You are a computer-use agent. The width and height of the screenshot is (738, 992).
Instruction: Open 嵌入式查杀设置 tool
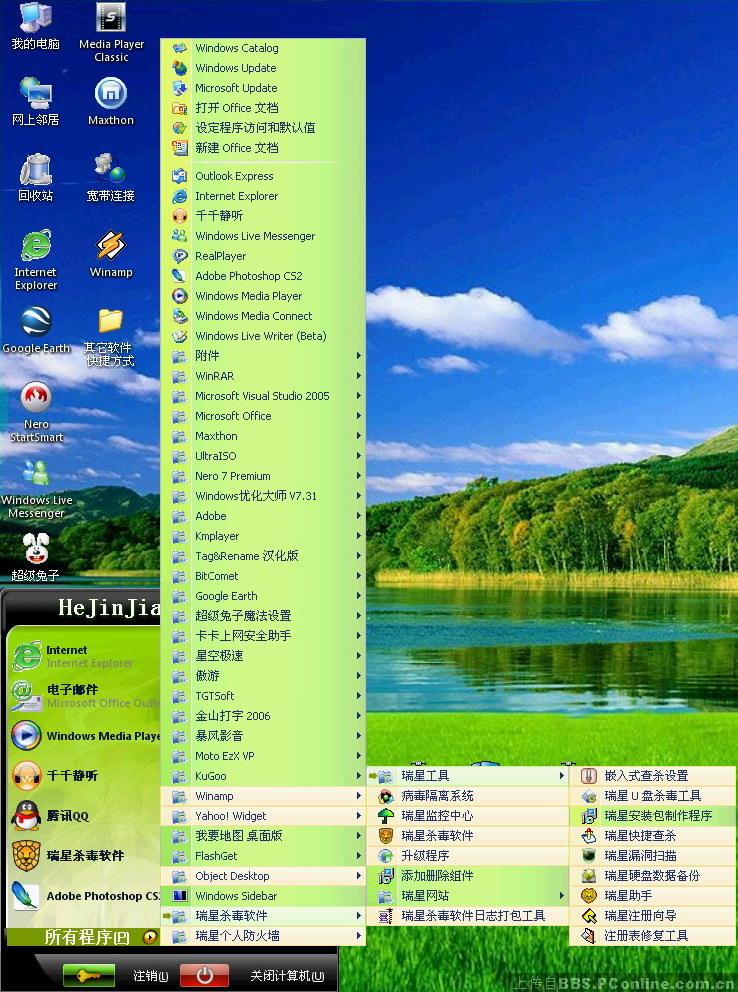(x=652, y=776)
